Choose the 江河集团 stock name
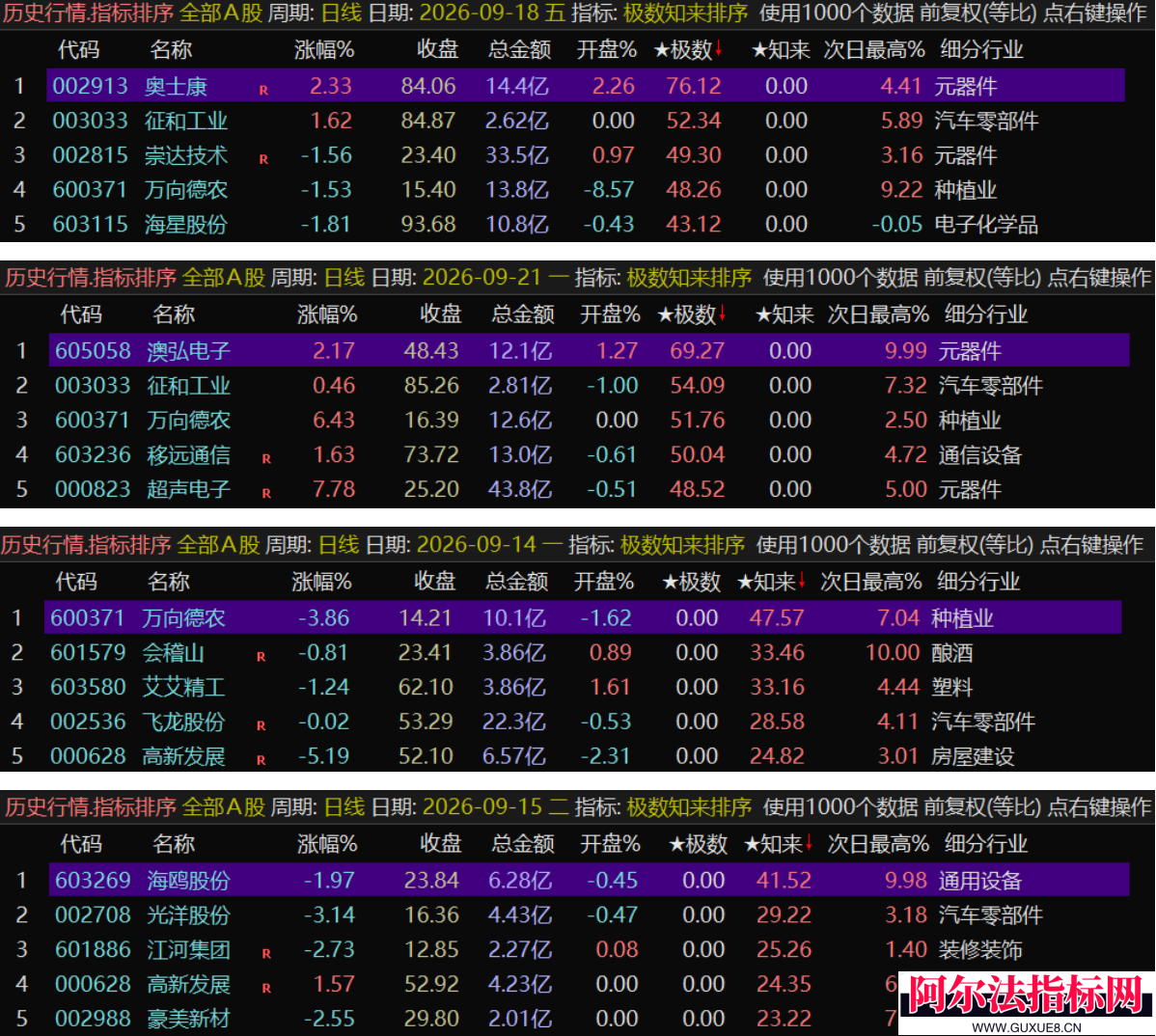The image size is (1156, 1036). click(x=189, y=950)
